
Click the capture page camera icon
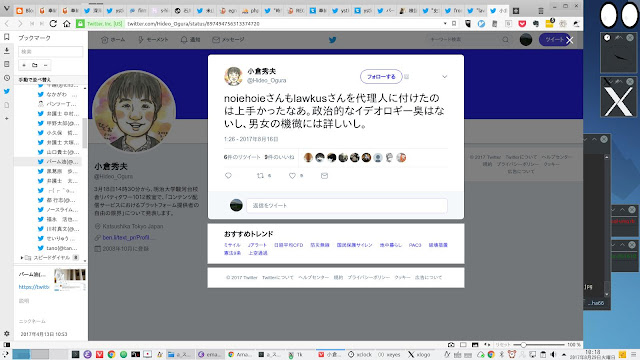[451, 345]
